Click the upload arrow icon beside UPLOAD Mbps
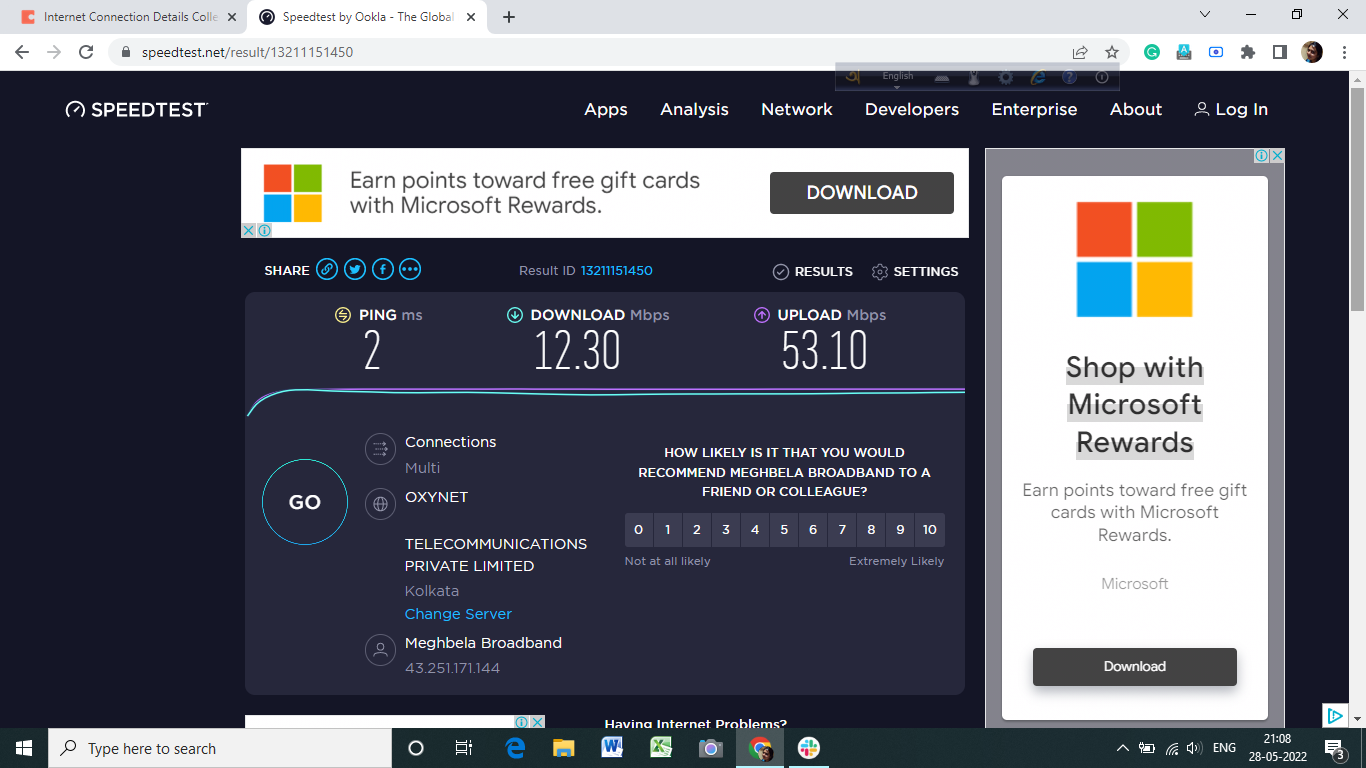The width and height of the screenshot is (1366, 768). pyautogui.click(x=760, y=315)
